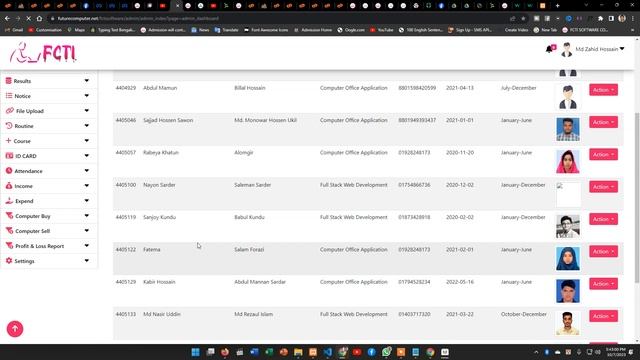The height and width of the screenshot is (360, 640).
Task: Click the Computer Buy icon
Action: click(9, 216)
